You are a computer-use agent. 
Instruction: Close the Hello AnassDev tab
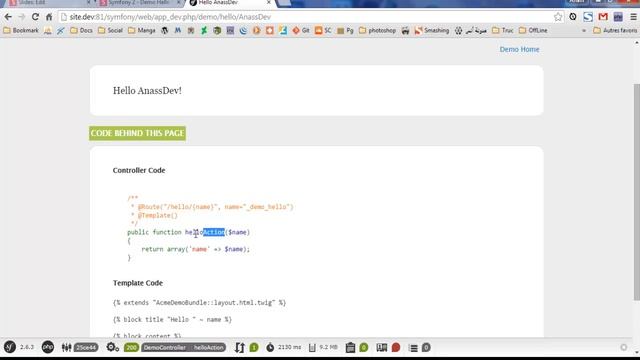(269, 2)
